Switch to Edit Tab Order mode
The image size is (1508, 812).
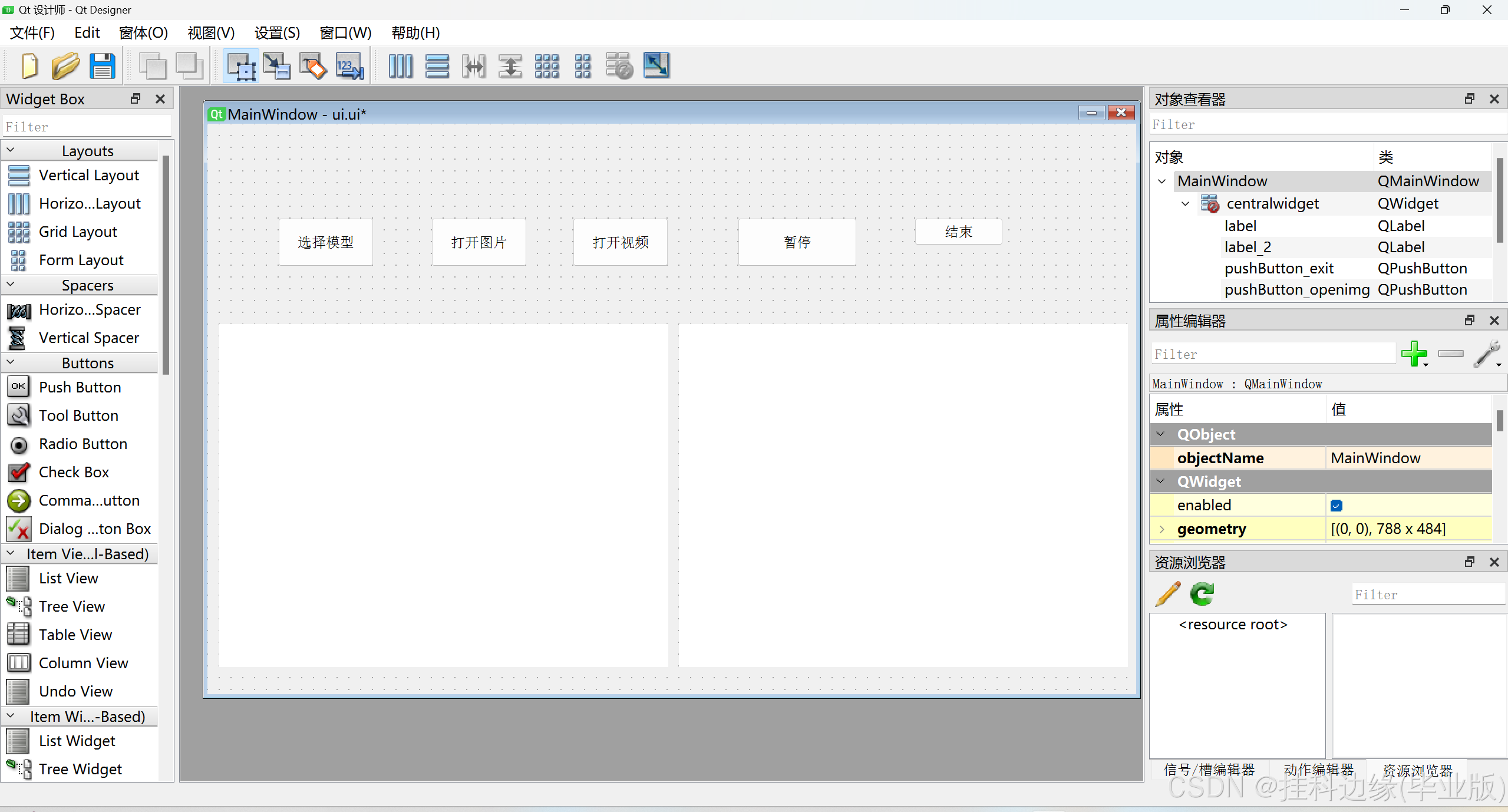[349, 66]
